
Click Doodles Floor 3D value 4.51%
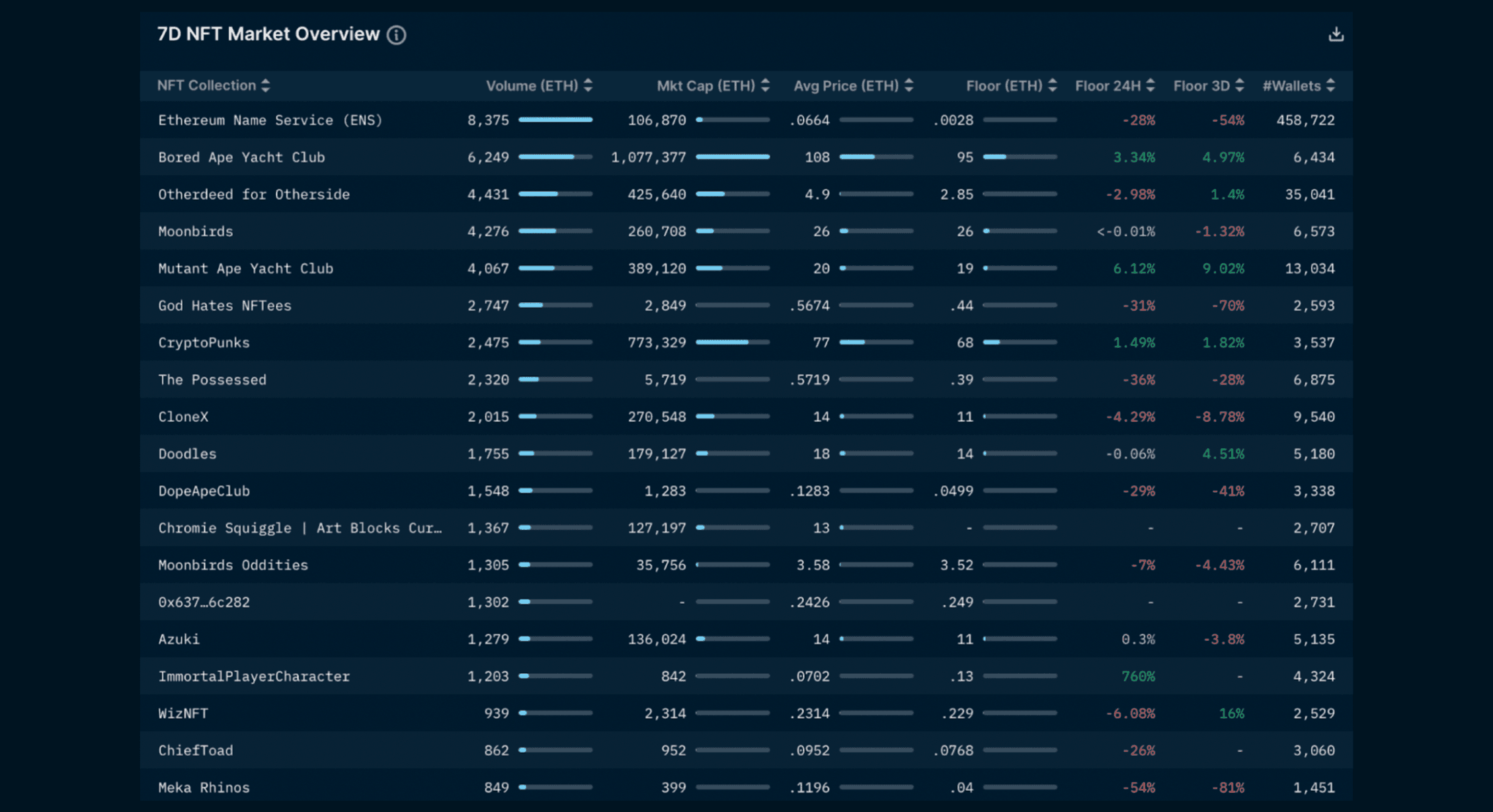(x=1223, y=454)
